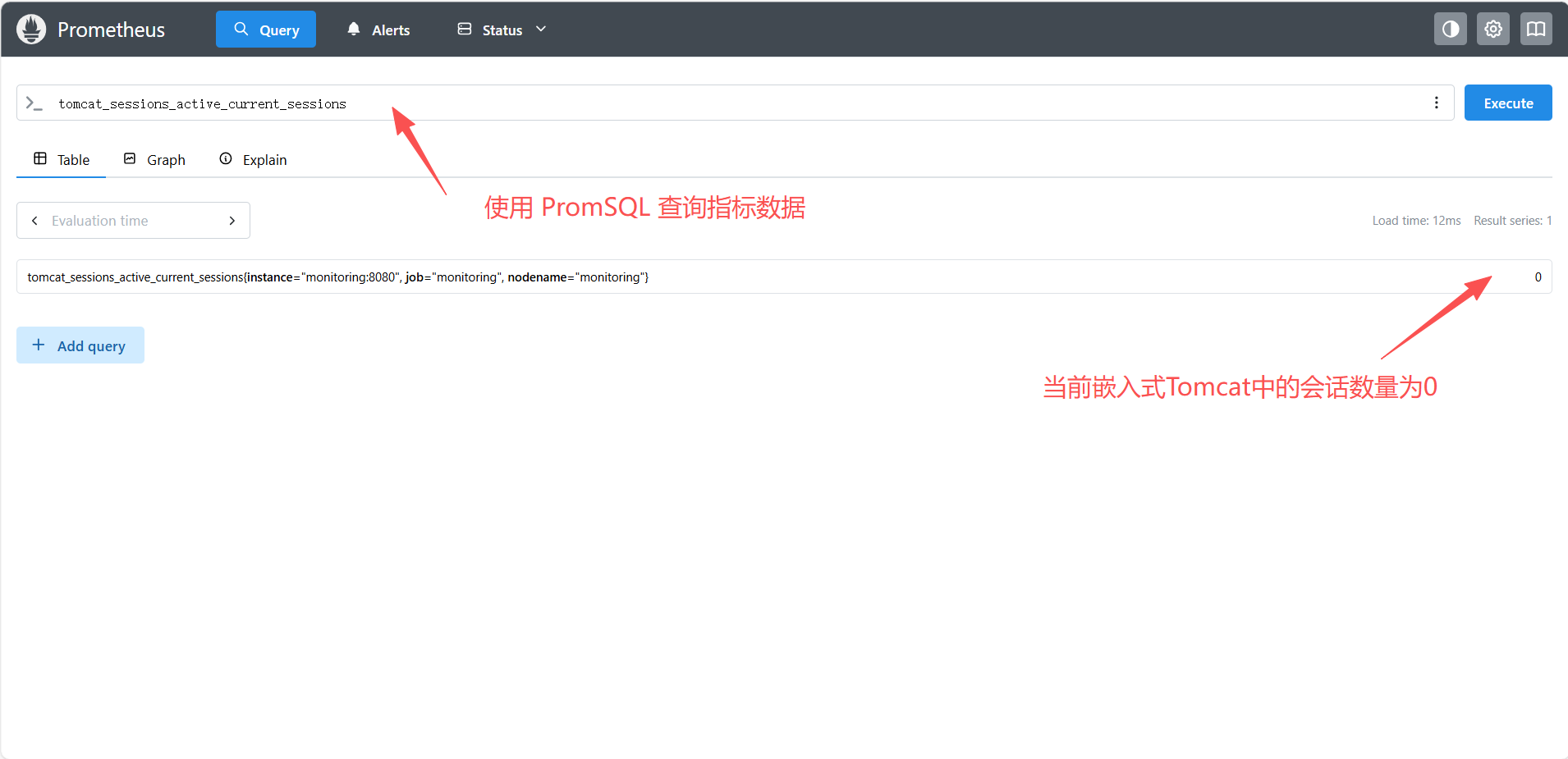Go to the Query page
This screenshot has height=759, width=1568.
[x=266, y=30]
